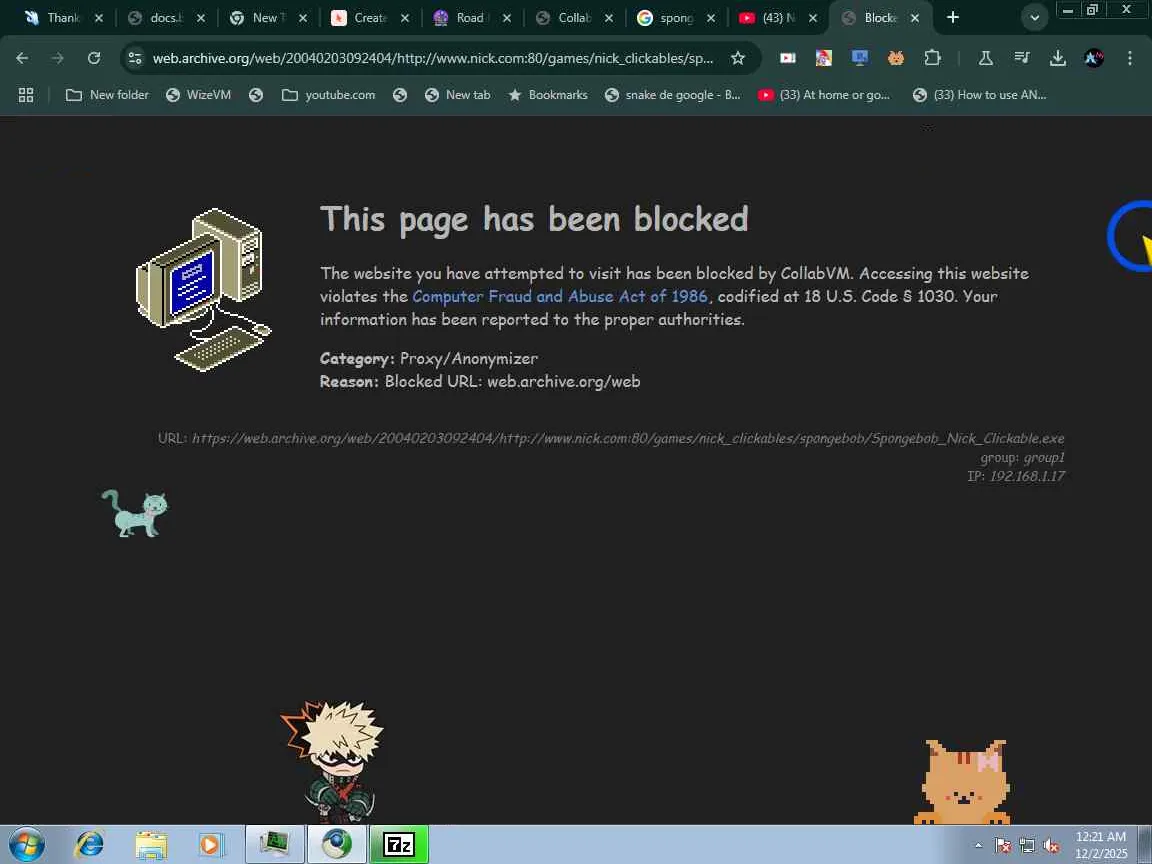Viewport: 1152px width, 864px height.
Task: Open the WizeVM bookmark
Action: tap(198, 95)
